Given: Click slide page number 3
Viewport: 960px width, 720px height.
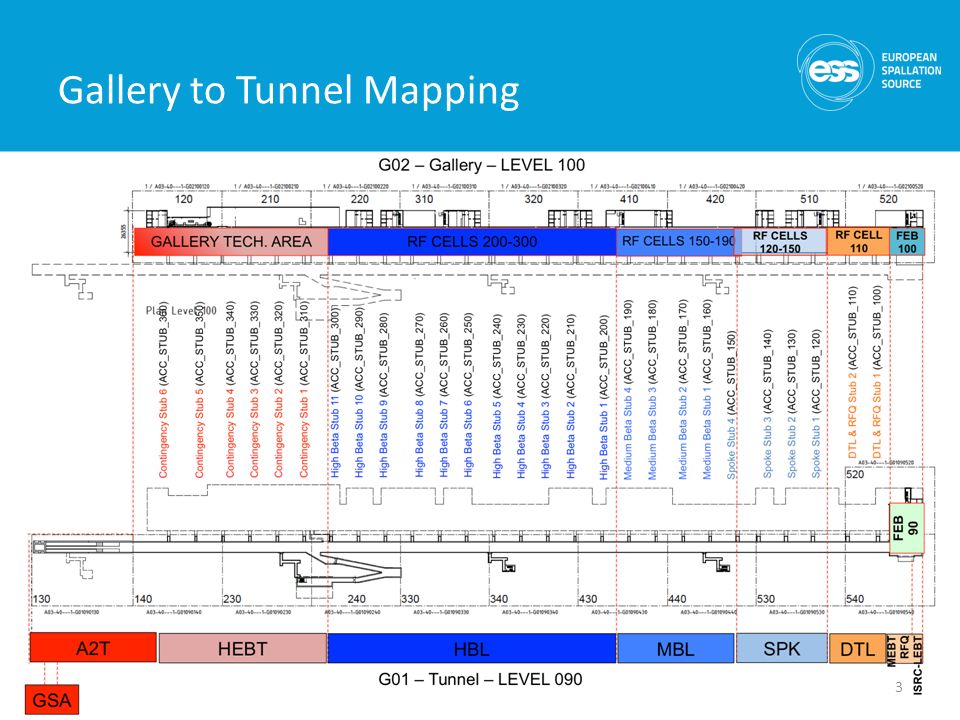Looking at the screenshot, I should [x=899, y=687].
